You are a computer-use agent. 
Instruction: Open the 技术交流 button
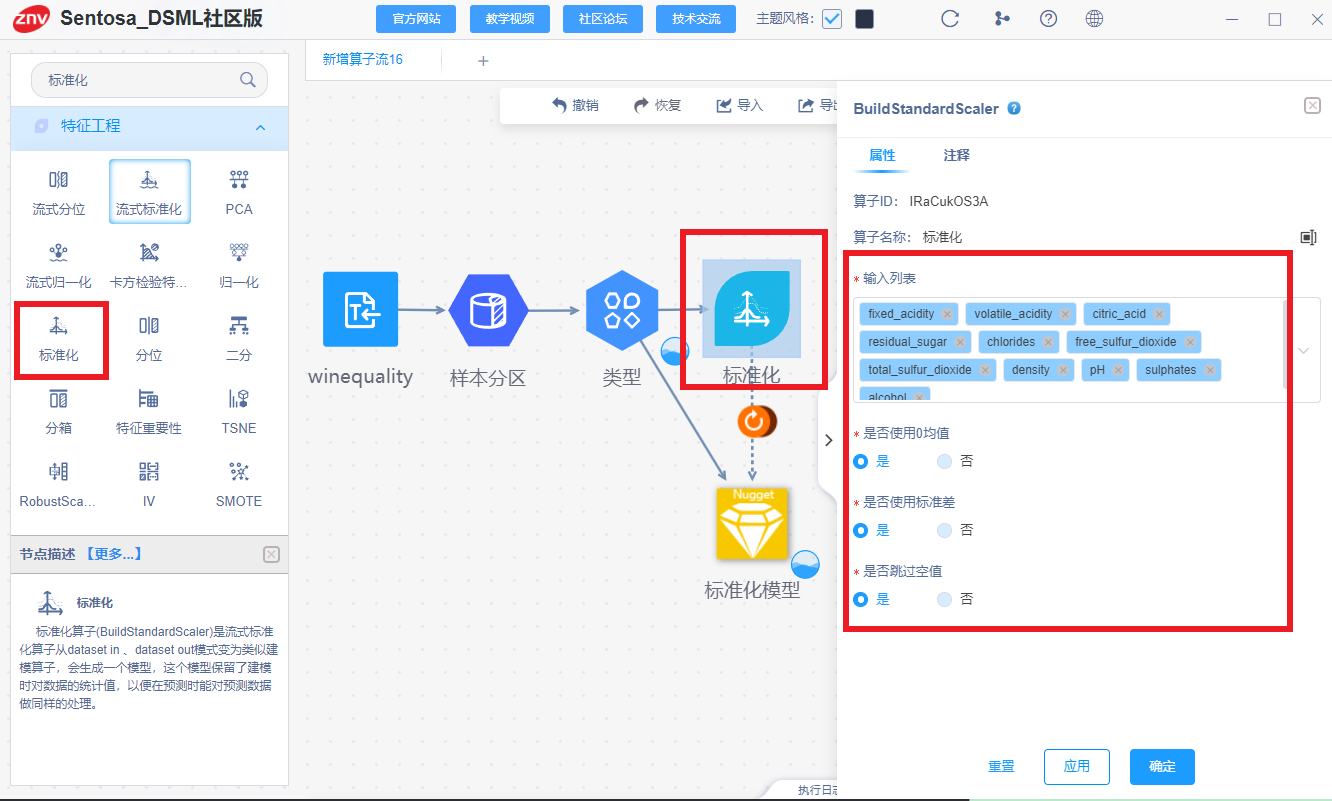tap(696, 19)
